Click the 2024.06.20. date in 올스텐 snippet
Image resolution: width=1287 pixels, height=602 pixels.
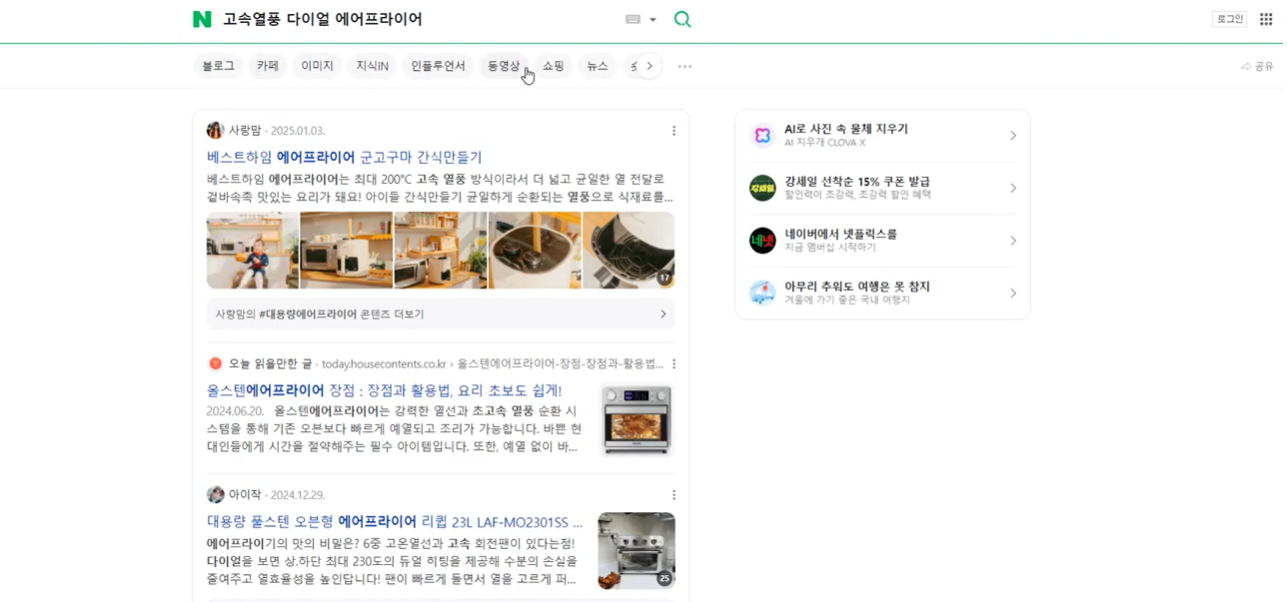[235, 411]
